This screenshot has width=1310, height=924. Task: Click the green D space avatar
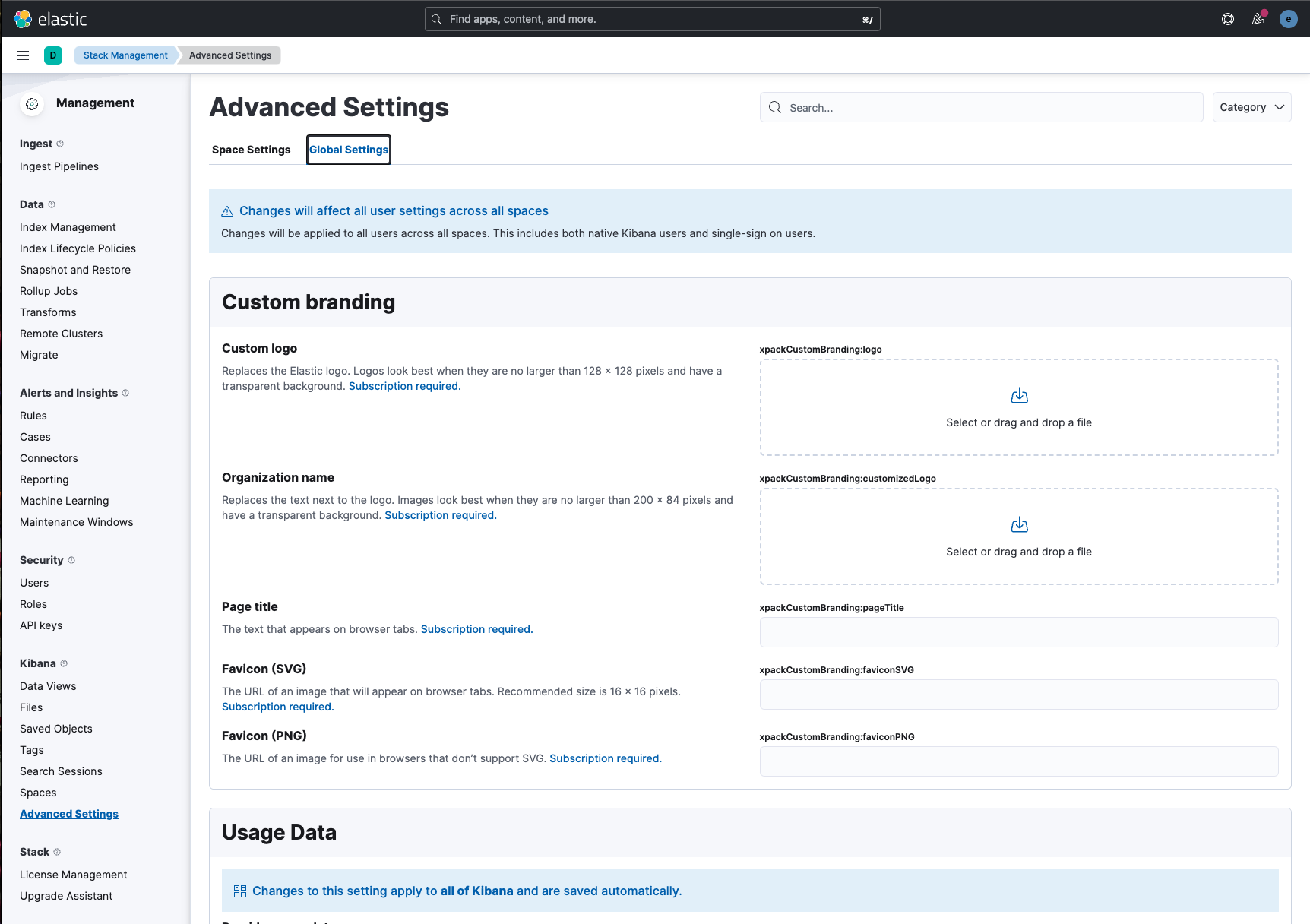(x=53, y=55)
